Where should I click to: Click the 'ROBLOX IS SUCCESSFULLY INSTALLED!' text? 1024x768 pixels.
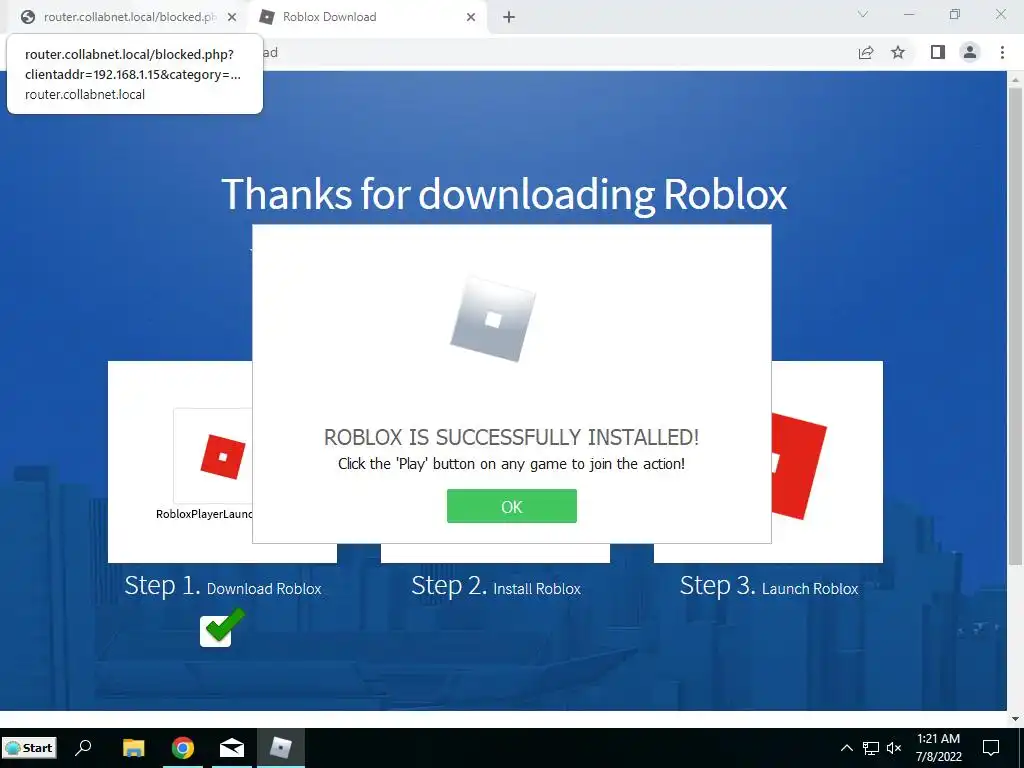pyautogui.click(x=511, y=437)
